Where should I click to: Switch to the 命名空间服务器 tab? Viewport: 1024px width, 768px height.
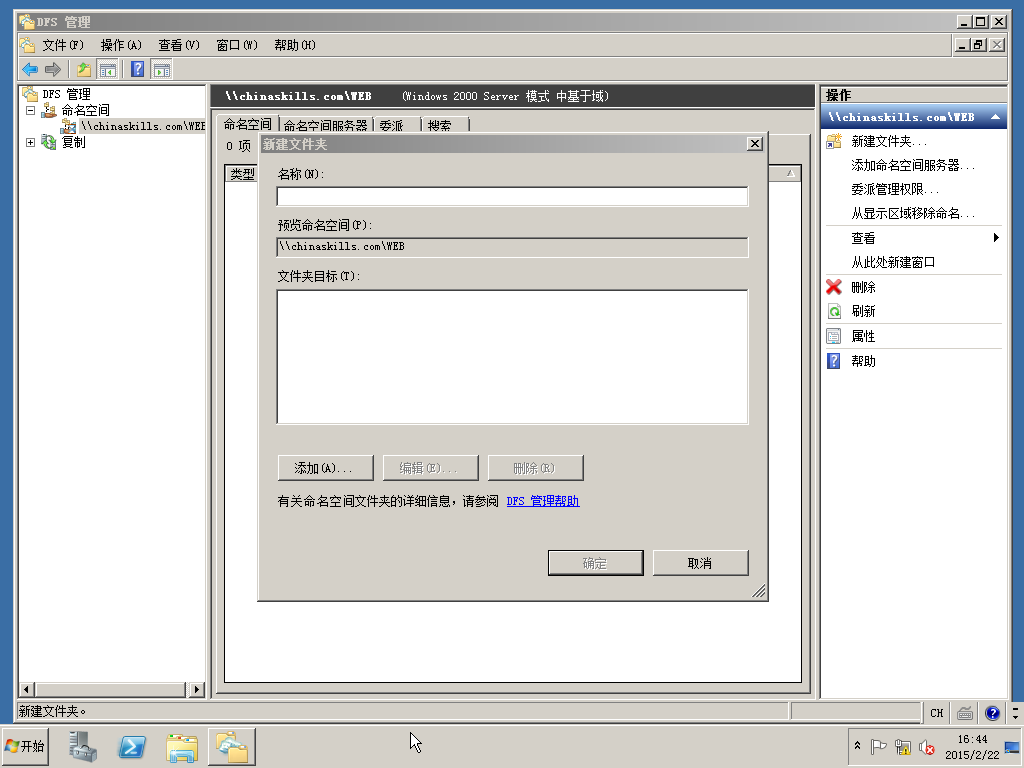(x=326, y=125)
